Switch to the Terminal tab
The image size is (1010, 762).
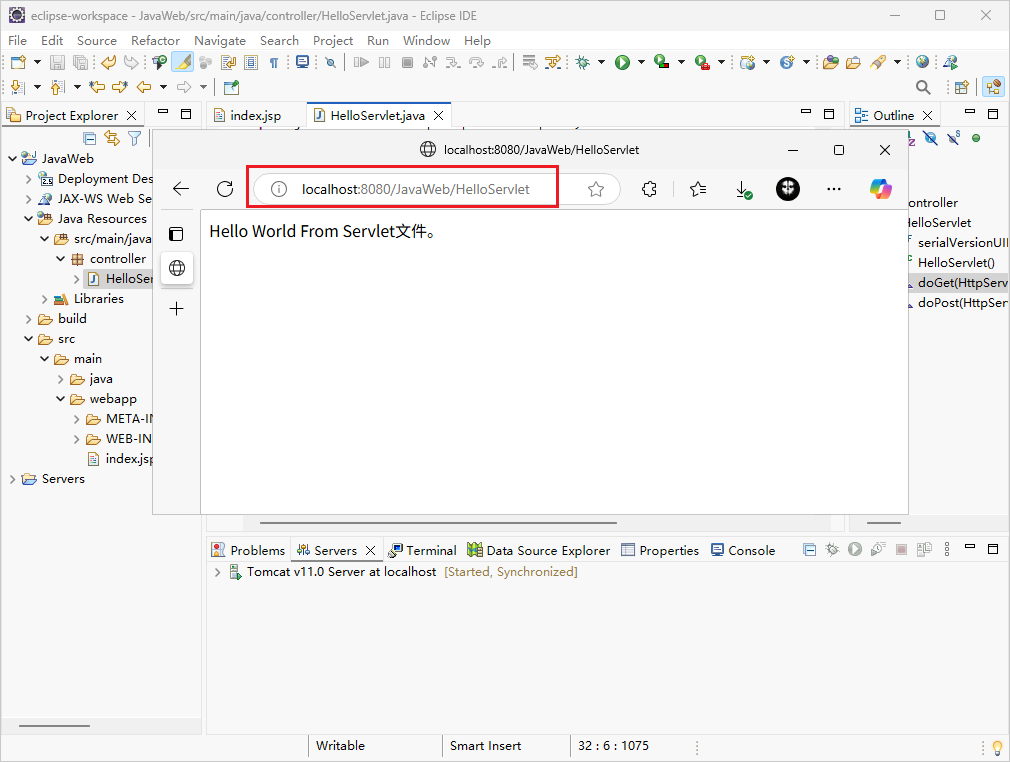(x=423, y=551)
